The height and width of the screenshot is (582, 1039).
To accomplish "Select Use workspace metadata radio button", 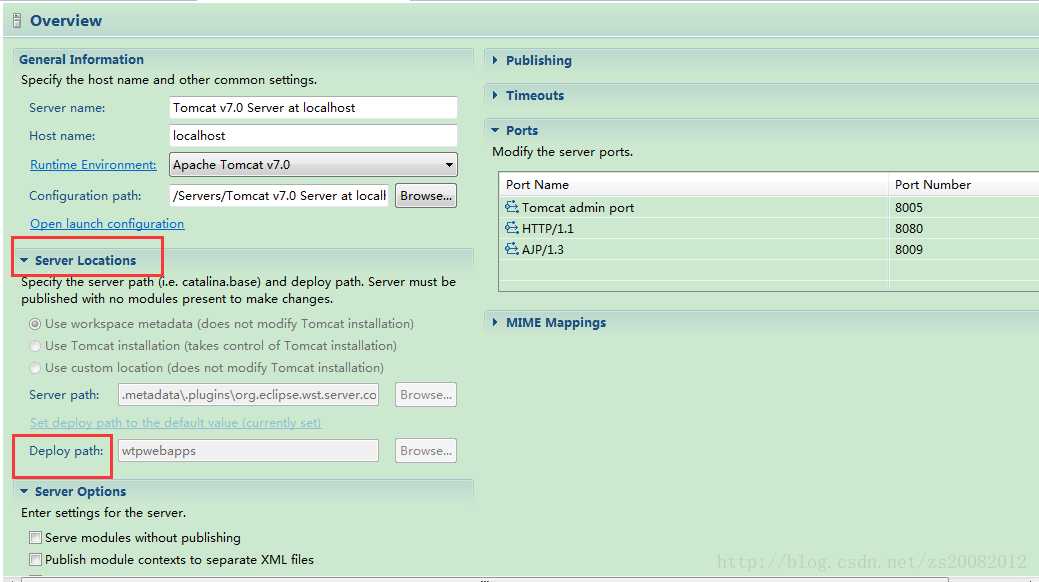I will 35,324.
